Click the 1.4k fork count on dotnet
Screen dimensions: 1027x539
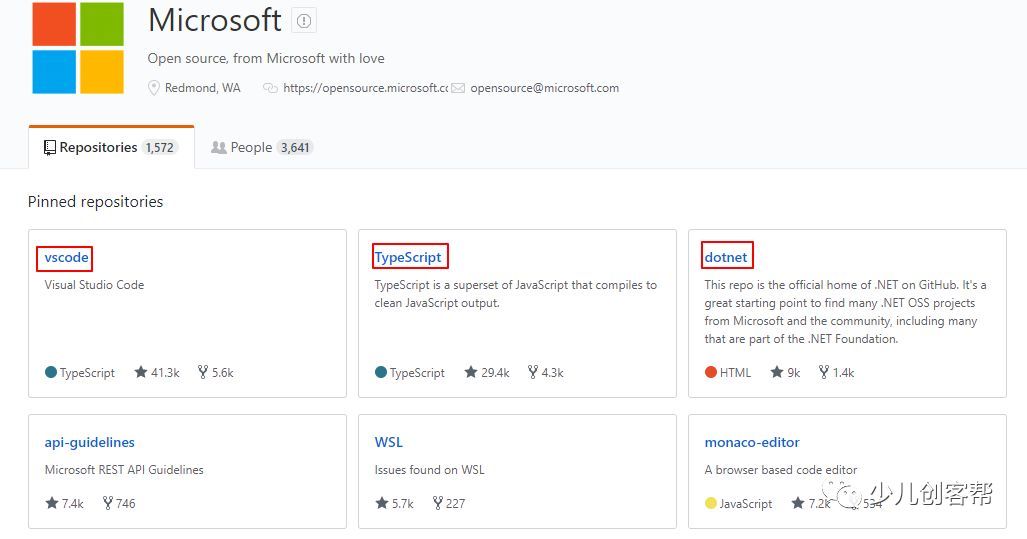click(844, 373)
